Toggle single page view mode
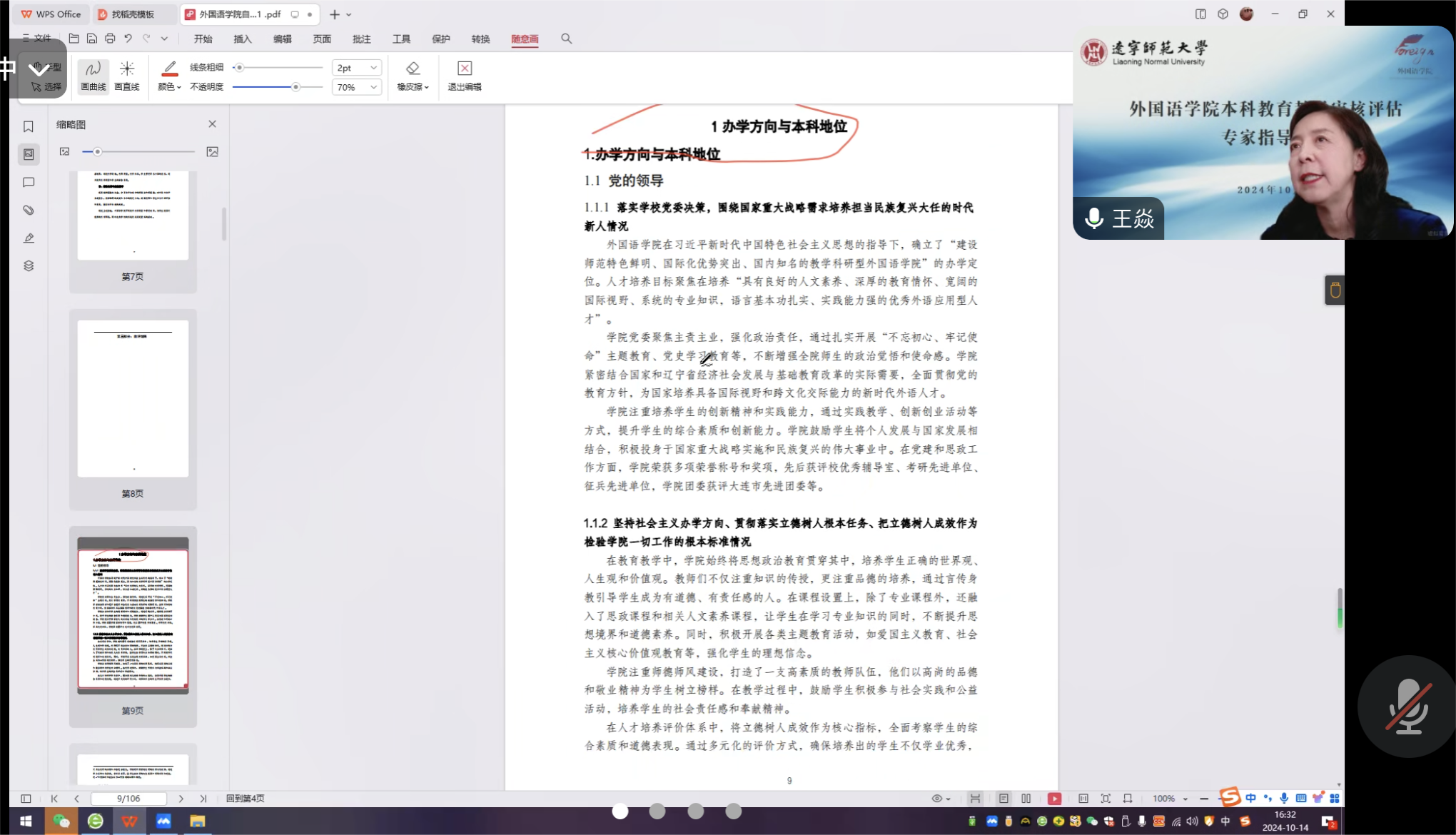The width and height of the screenshot is (1456, 835). pyautogui.click(x=1003, y=798)
